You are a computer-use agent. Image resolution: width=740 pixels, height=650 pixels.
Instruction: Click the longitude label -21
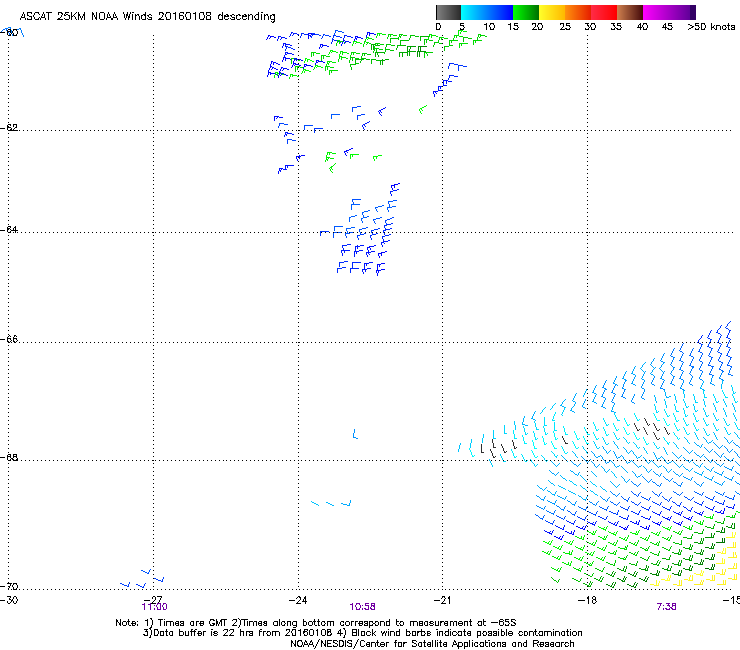tap(442, 600)
